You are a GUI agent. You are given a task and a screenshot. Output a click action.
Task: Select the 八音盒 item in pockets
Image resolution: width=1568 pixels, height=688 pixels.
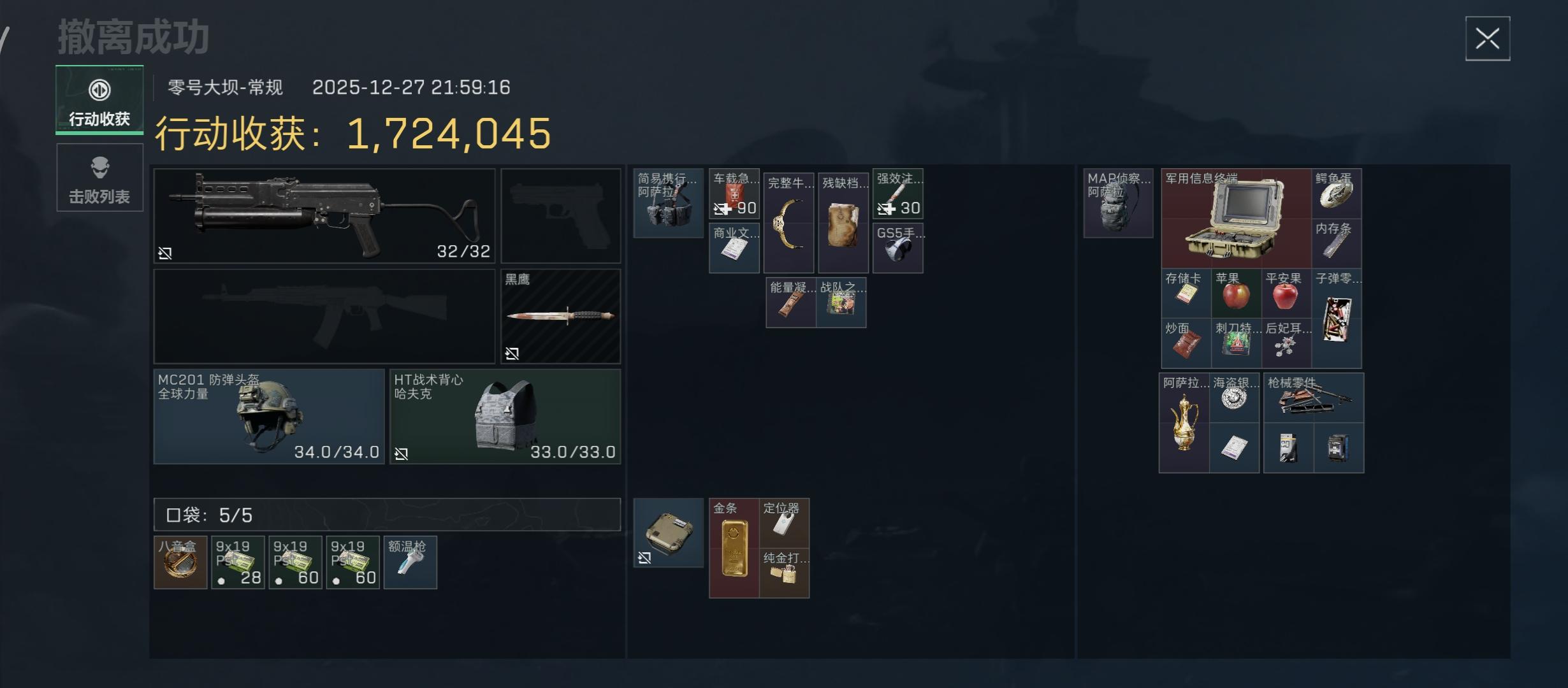click(180, 563)
